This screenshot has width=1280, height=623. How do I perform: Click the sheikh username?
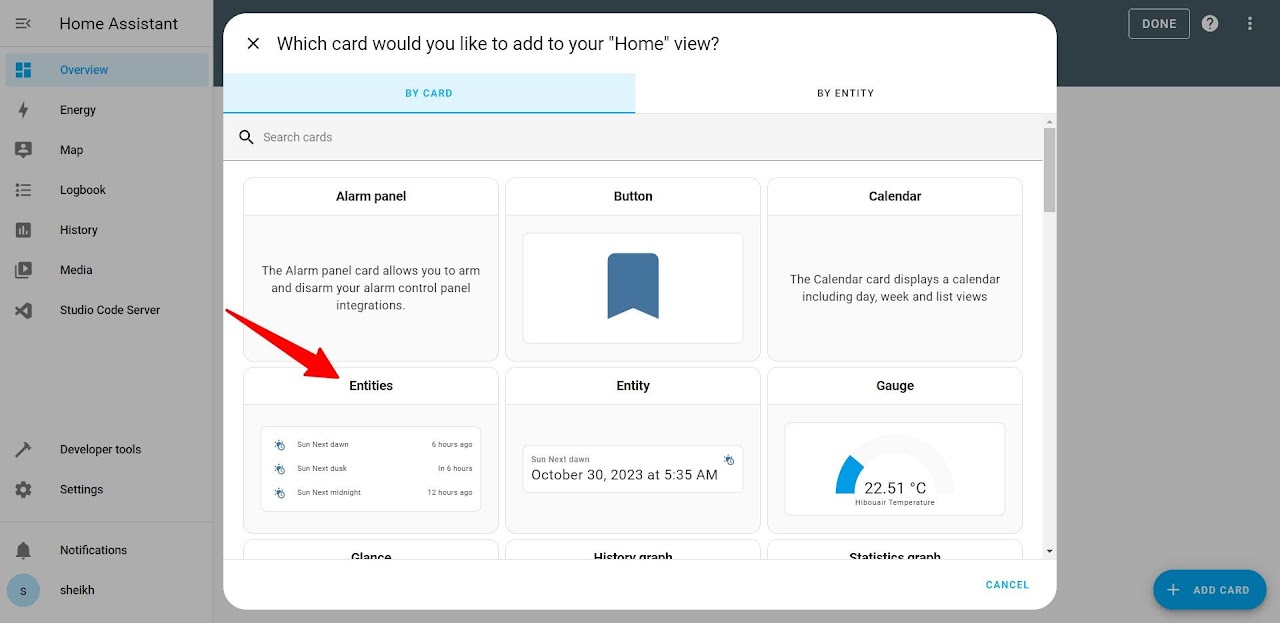click(x=77, y=590)
